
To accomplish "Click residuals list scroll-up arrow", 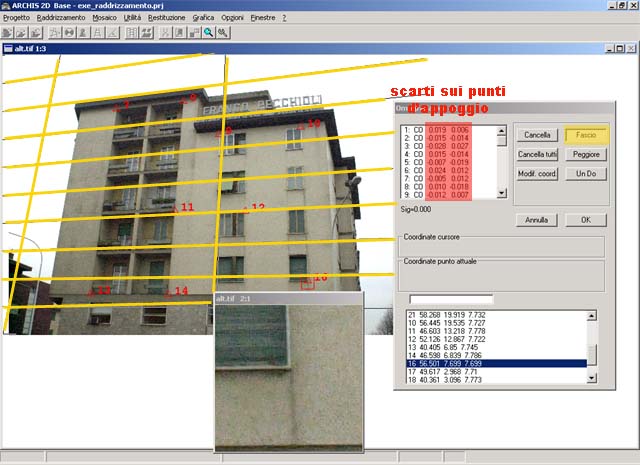I will pyautogui.click(x=502, y=131).
